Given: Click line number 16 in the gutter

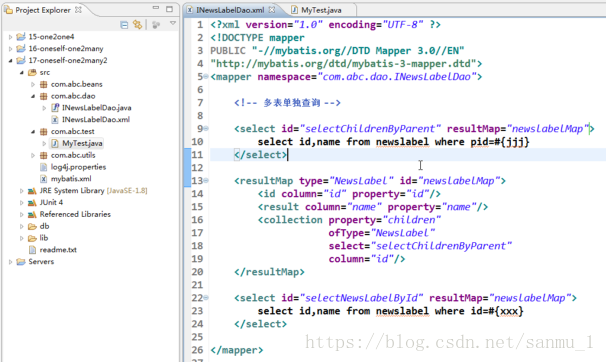Looking at the screenshot, I should point(197,220).
